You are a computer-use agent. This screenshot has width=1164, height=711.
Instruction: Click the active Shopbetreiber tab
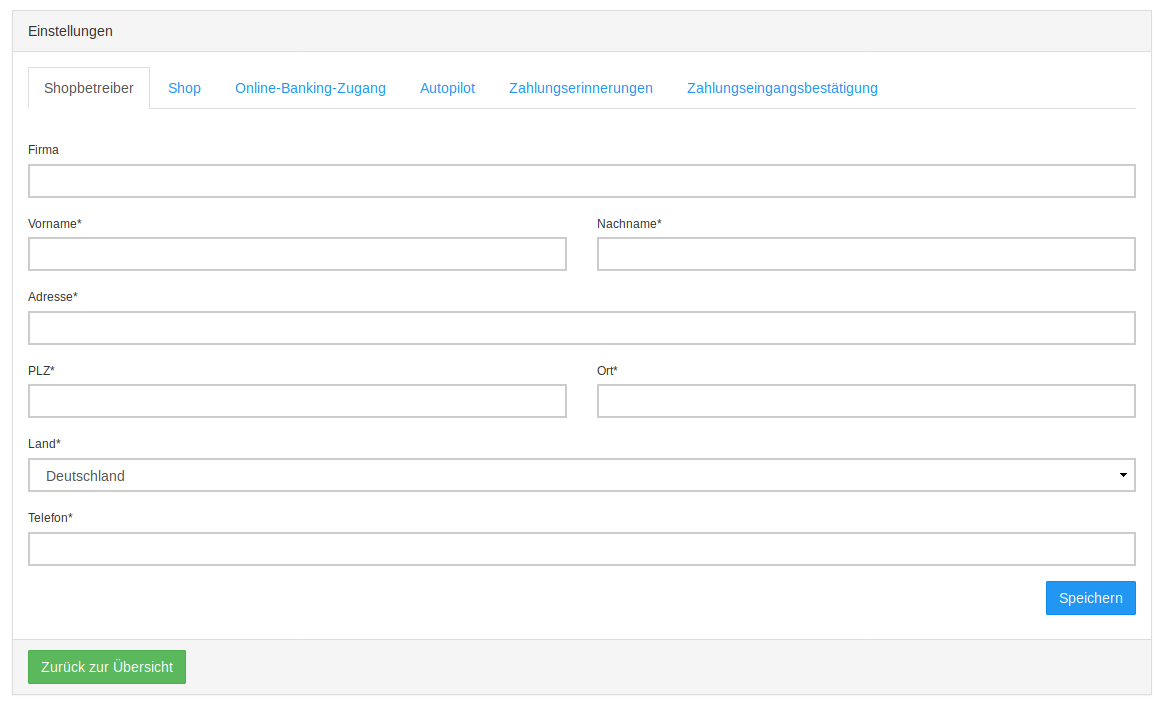coord(89,88)
